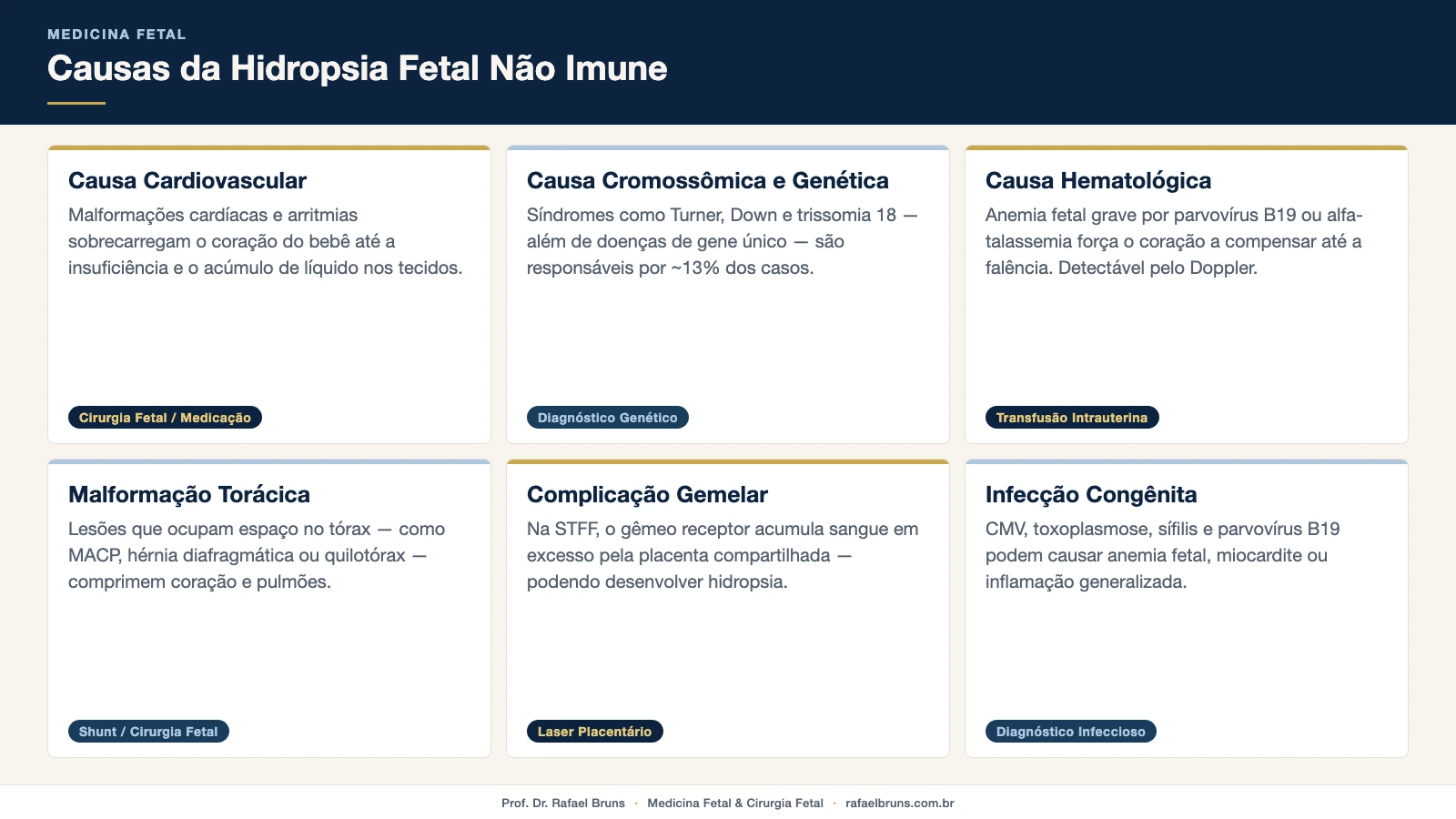The image size is (1456, 819).
Task: Click the Medicina Fetal & Cirurgia Fetal footer text
Action: click(735, 804)
